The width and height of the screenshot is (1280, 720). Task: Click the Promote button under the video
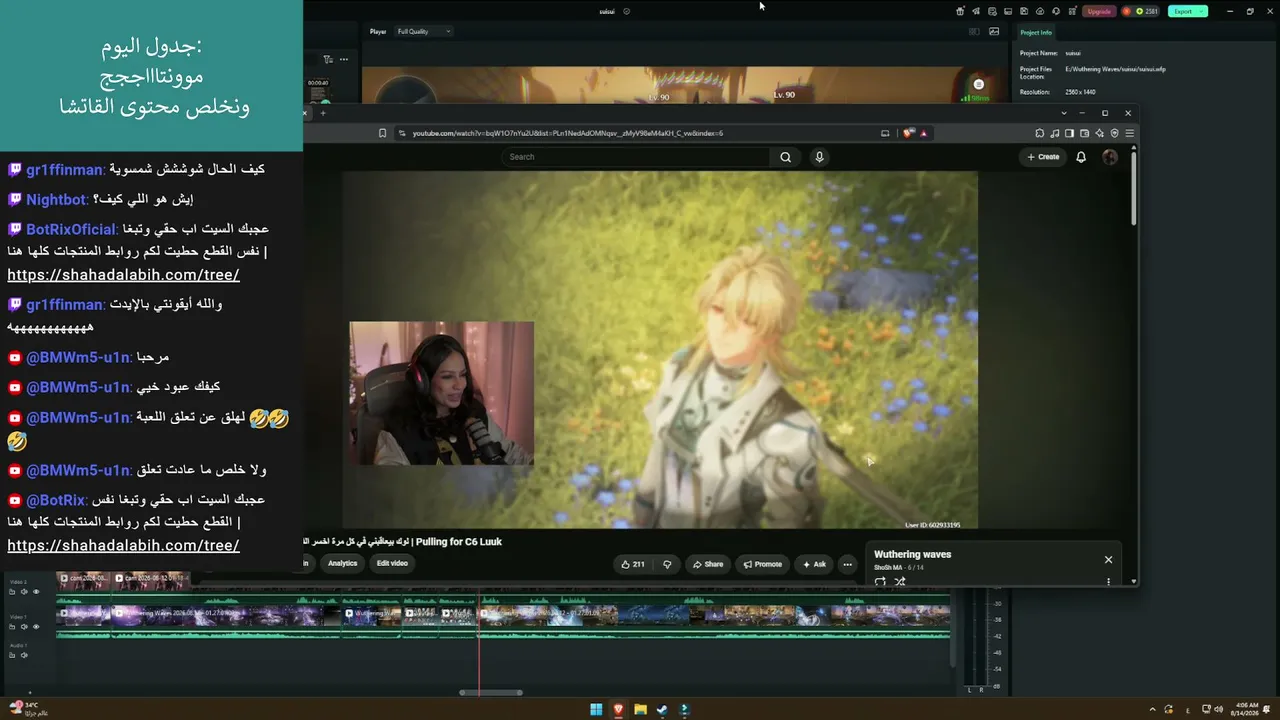pos(762,564)
